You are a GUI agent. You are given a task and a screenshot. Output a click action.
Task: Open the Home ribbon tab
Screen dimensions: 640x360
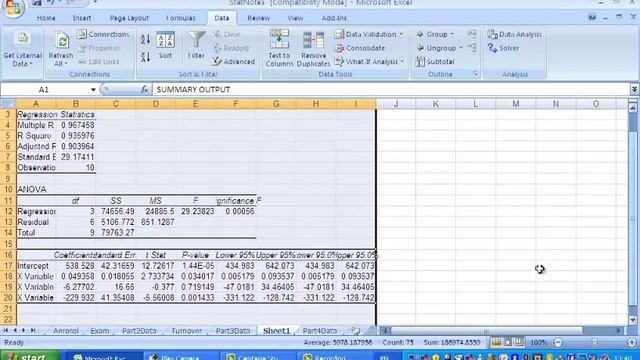pos(46,18)
